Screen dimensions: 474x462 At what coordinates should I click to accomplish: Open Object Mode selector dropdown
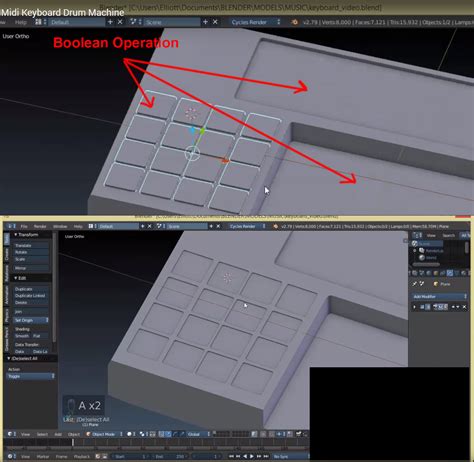click(x=104, y=434)
